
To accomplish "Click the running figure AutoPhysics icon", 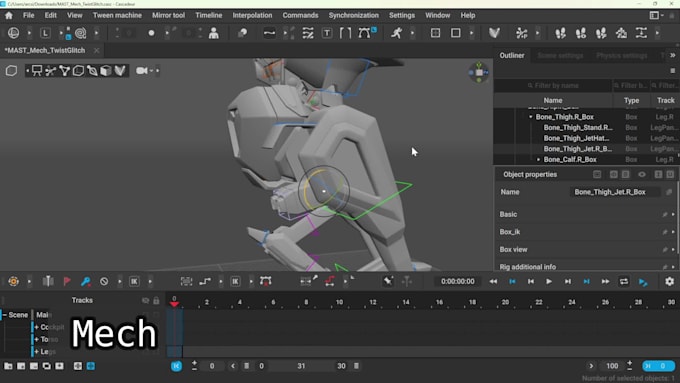I will 396,33.
